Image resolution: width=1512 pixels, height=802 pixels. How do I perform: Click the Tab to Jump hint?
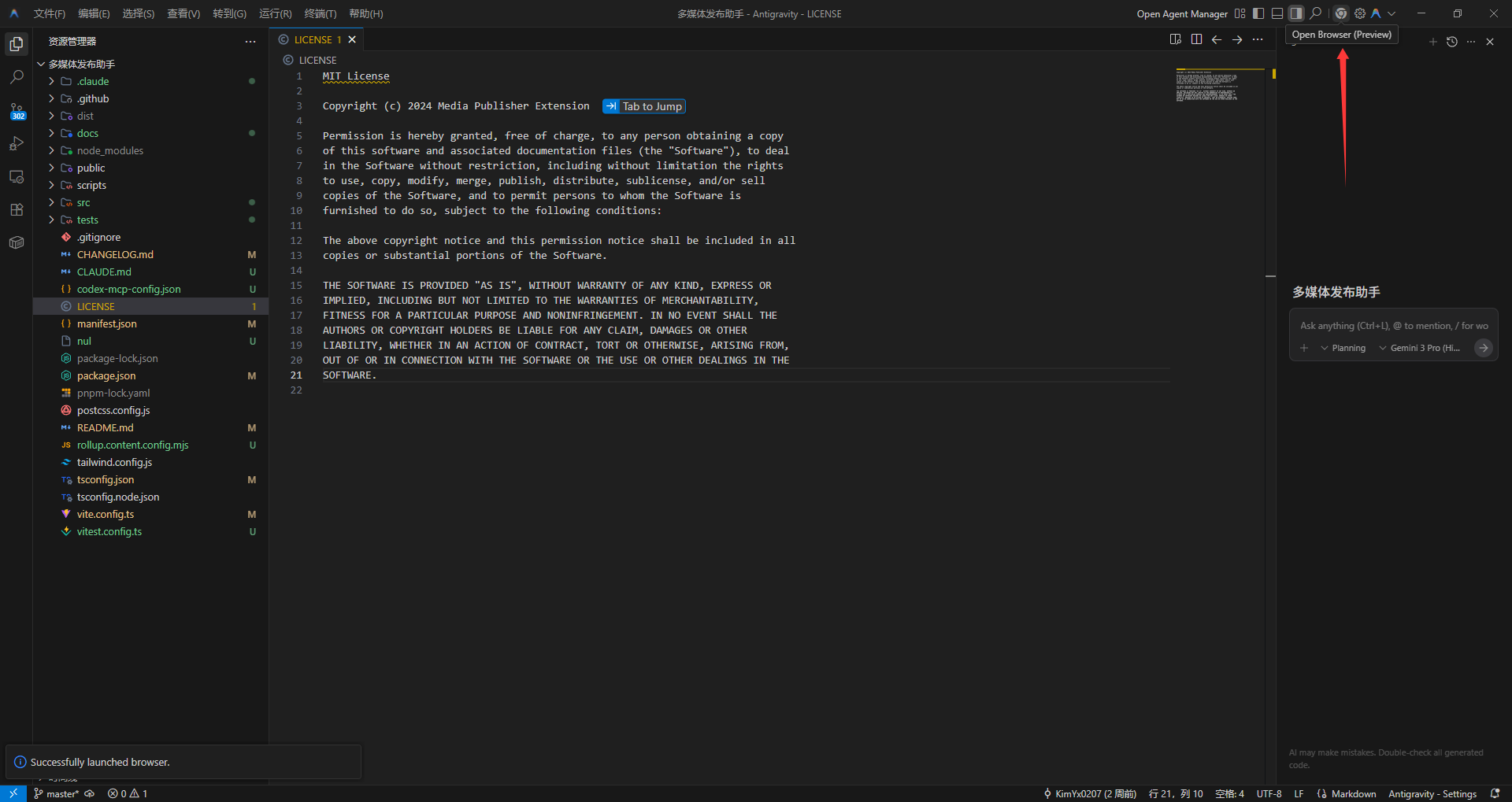pos(644,106)
